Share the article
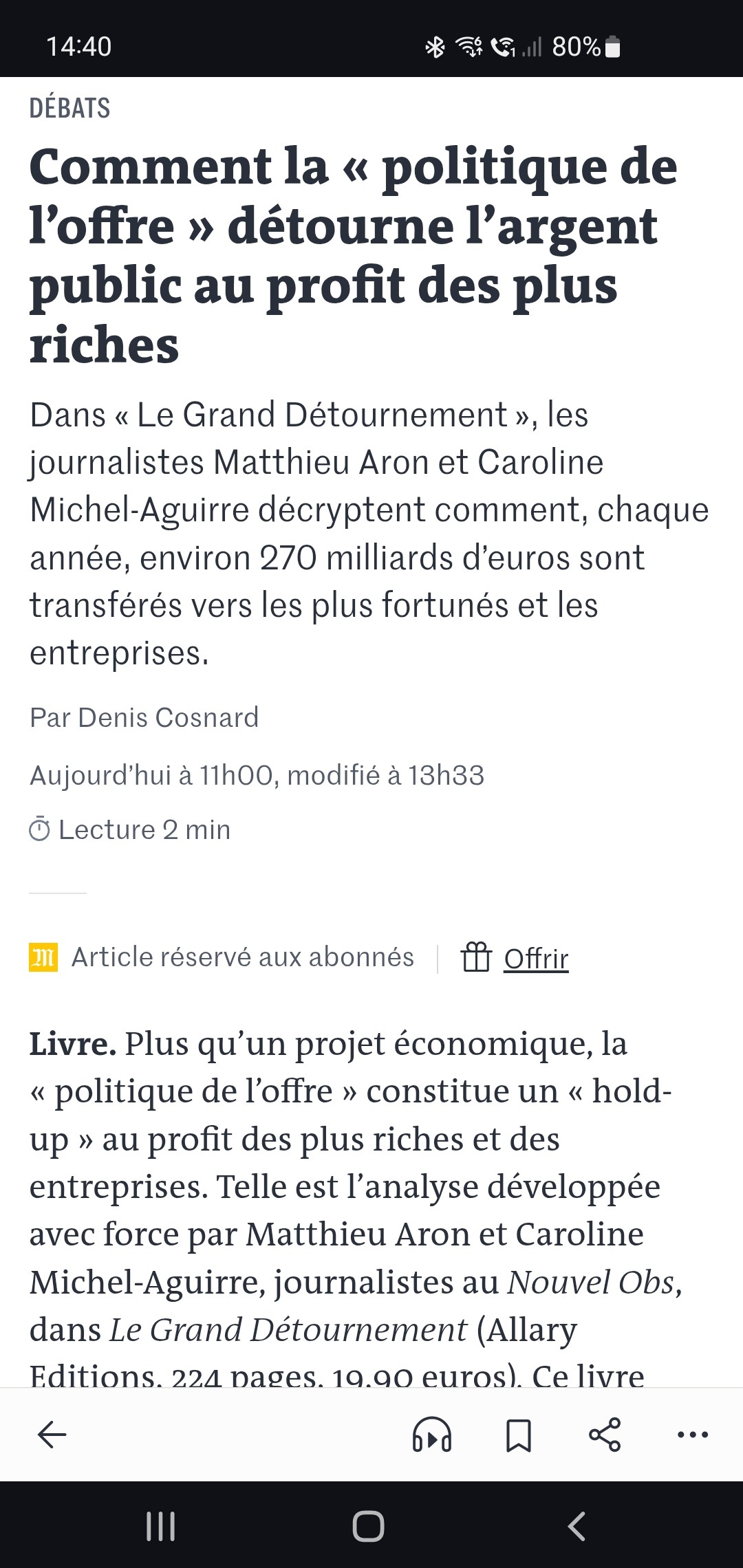This screenshot has height=1568, width=743. 605,1435
